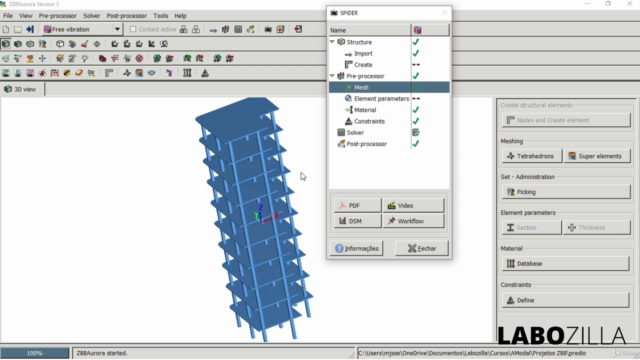Open the Solver menu
This screenshot has height=360, width=640.
pyautogui.click(x=91, y=16)
